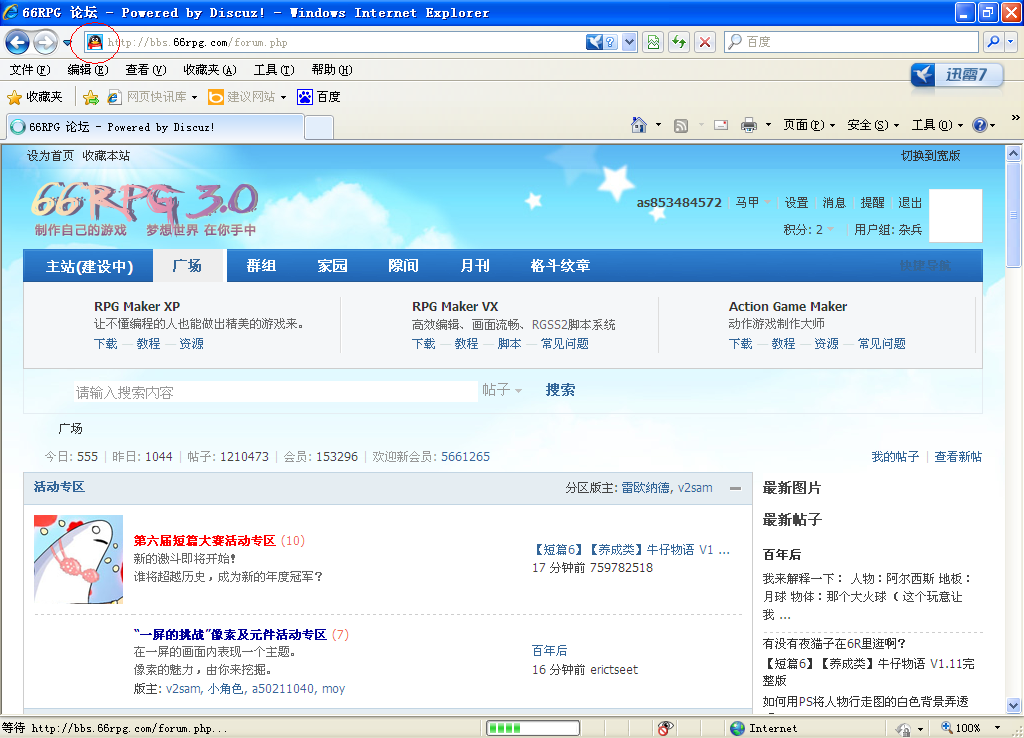Click the browser Forward arrow button
This screenshot has width=1024, height=738.
pyautogui.click(x=45, y=42)
